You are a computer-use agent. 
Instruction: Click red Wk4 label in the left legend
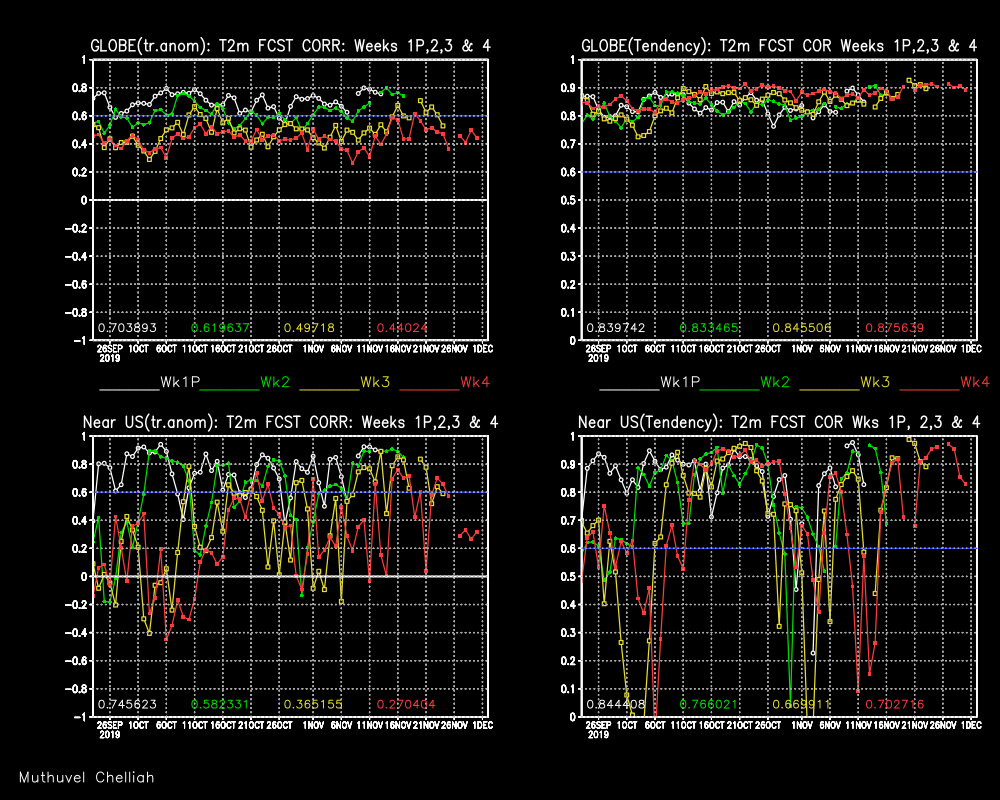pyautogui.click(x=475, y=382)
